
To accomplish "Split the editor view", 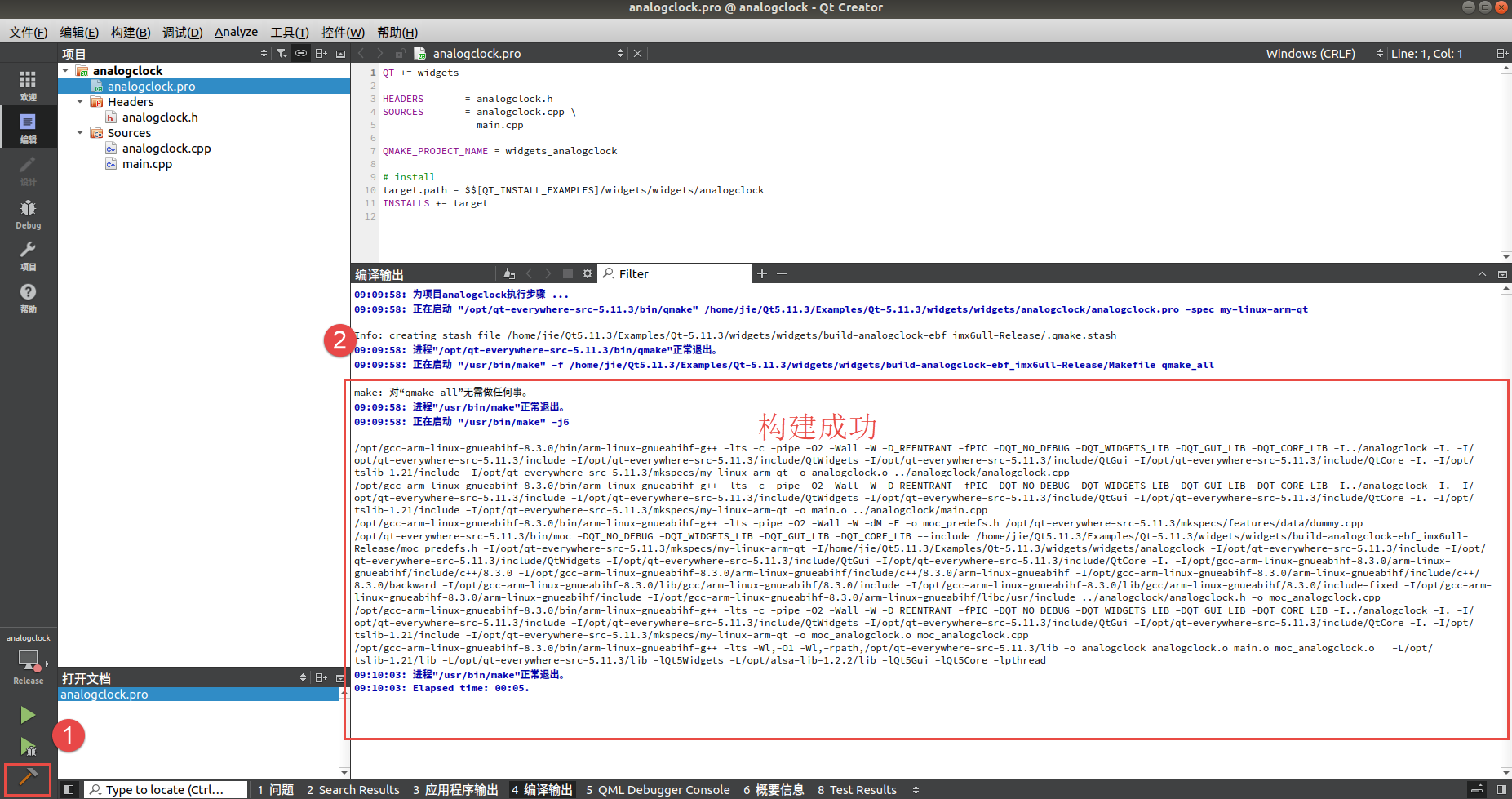I will point(1501,53).
